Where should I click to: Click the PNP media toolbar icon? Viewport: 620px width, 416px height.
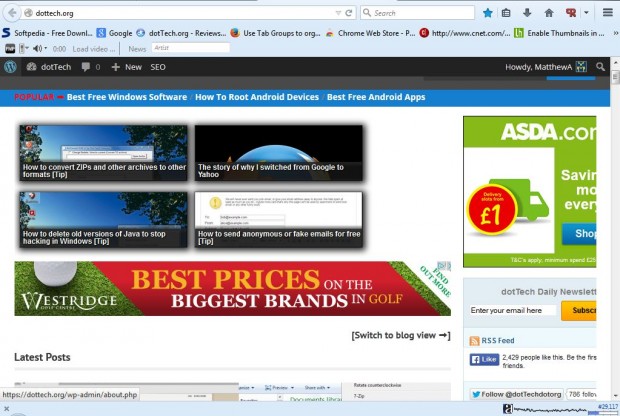point(10,49)
